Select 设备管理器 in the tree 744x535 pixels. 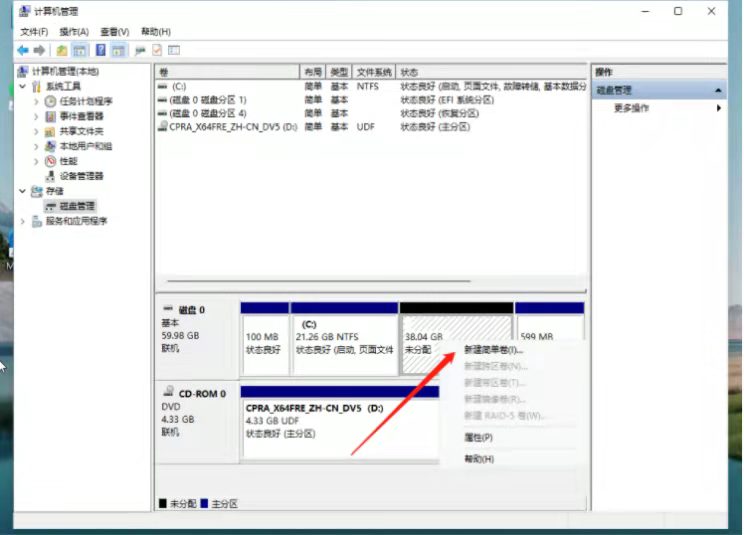click(81, 176)
